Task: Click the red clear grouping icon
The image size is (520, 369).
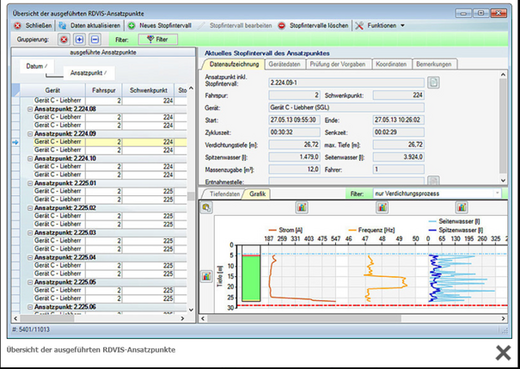Action: tap(64, 40)
